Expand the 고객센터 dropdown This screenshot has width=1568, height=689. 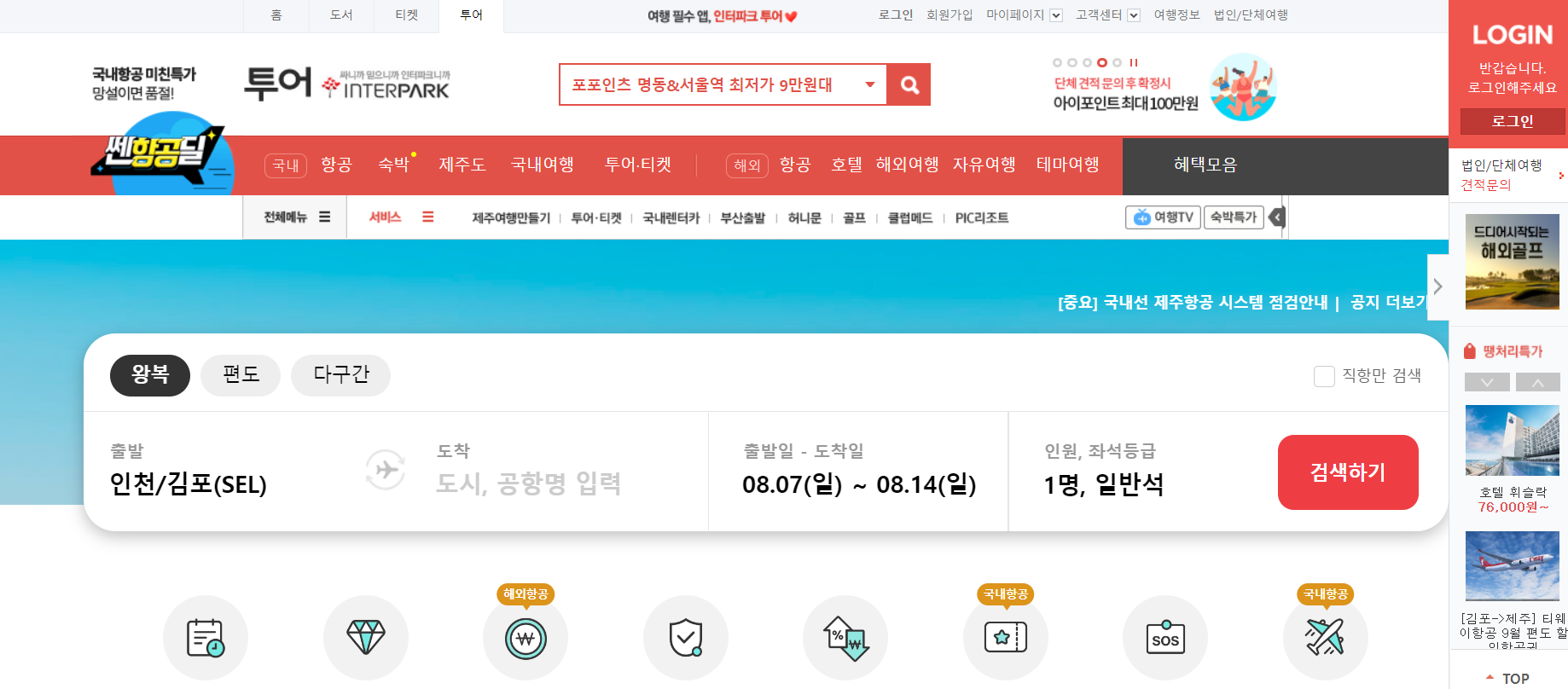tap(1134, 15)
